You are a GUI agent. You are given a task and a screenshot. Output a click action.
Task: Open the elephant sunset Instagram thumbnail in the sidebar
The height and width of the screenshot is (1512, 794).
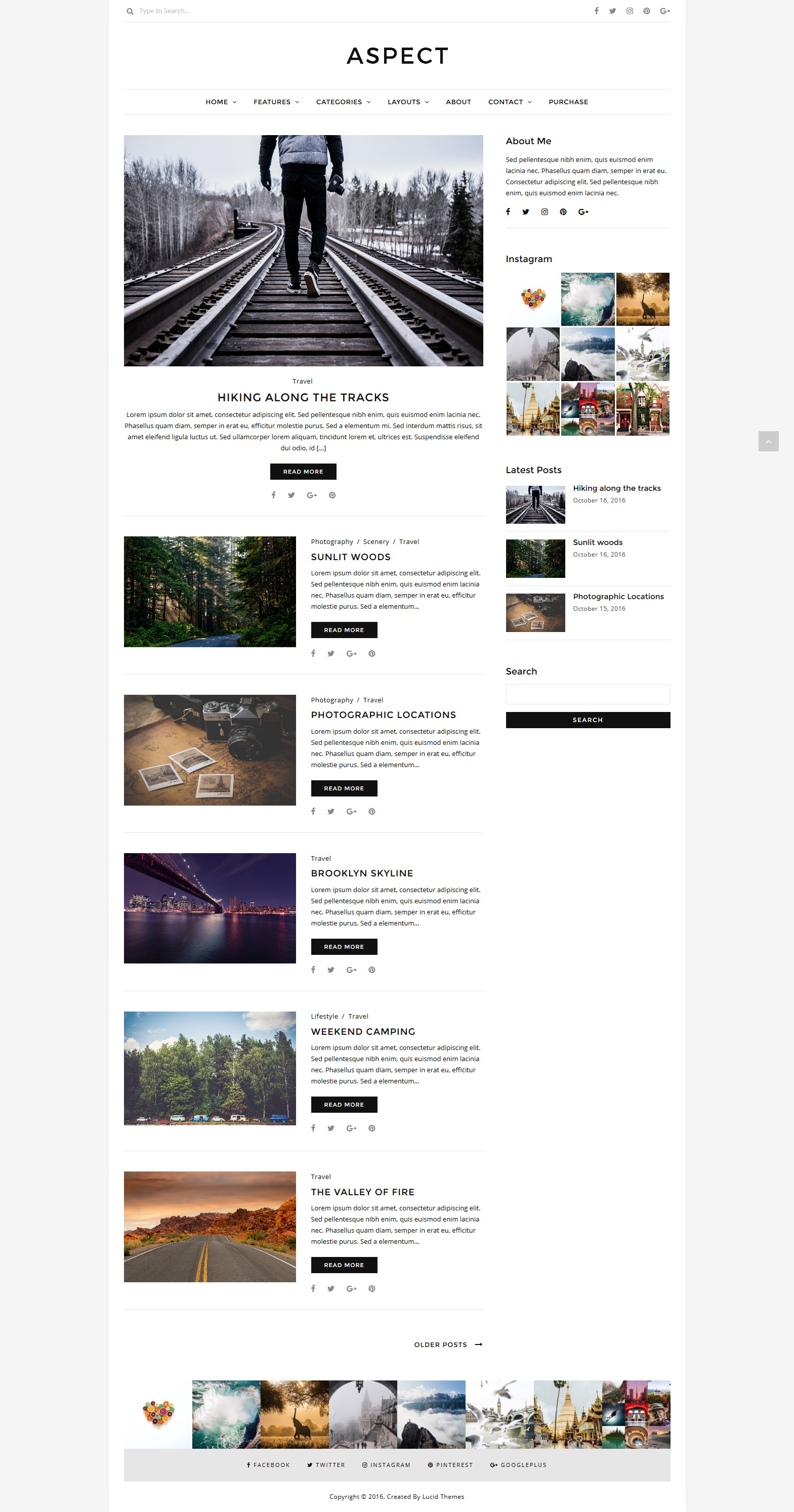pos(643,300)
